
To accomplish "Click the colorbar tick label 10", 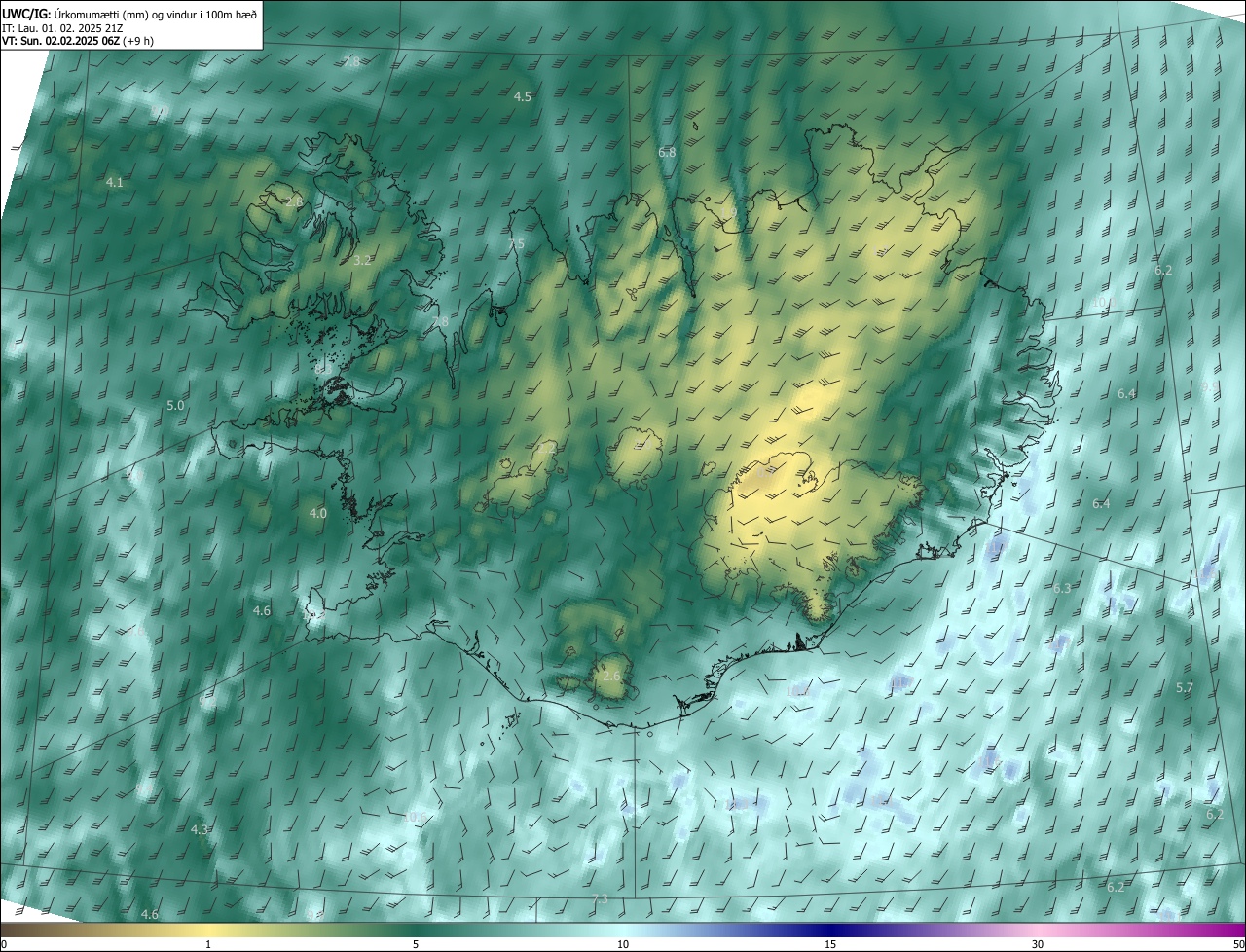I will [623, 944].
